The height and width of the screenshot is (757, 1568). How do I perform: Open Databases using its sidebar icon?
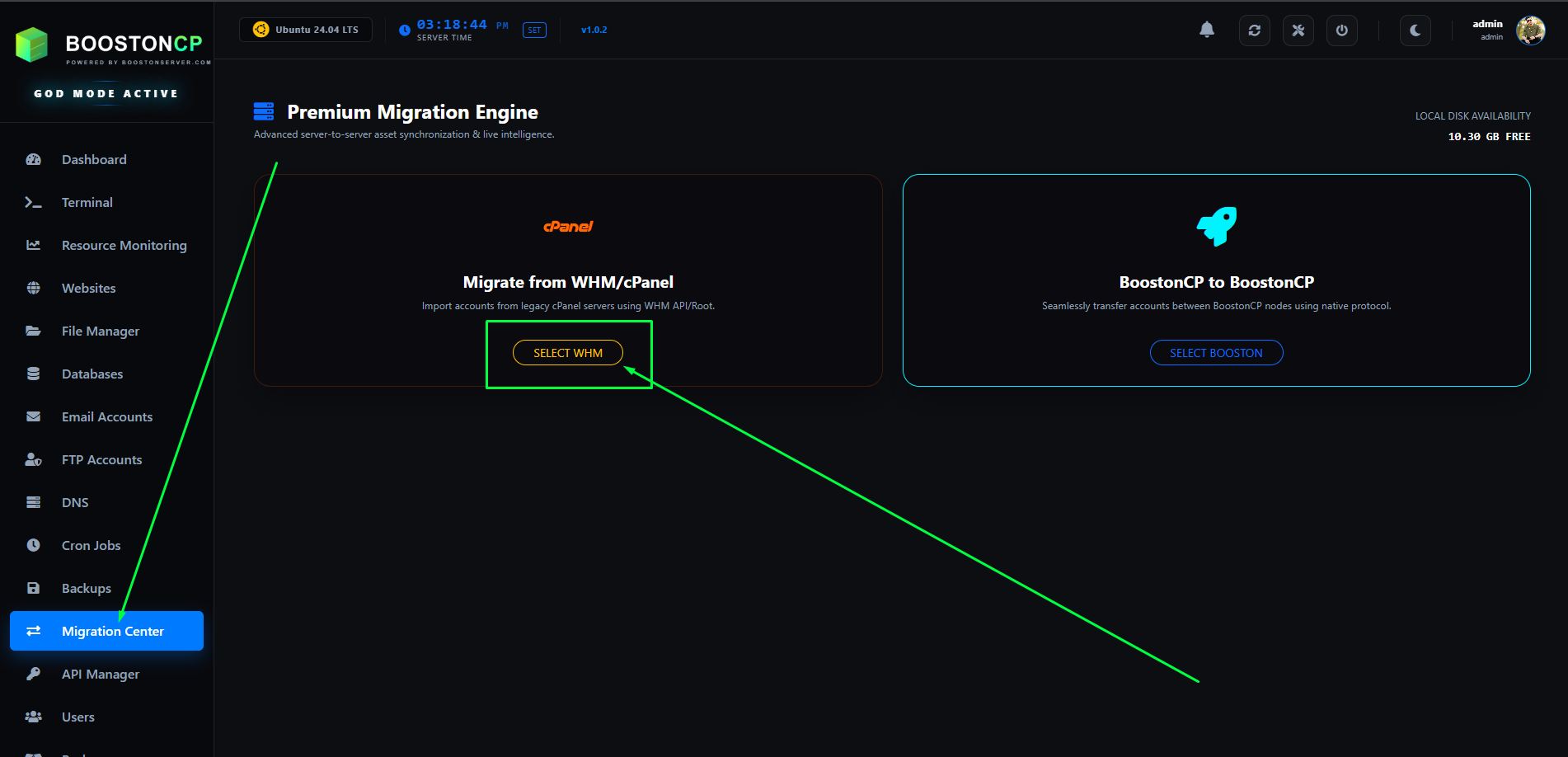click(x=33, y=374)
